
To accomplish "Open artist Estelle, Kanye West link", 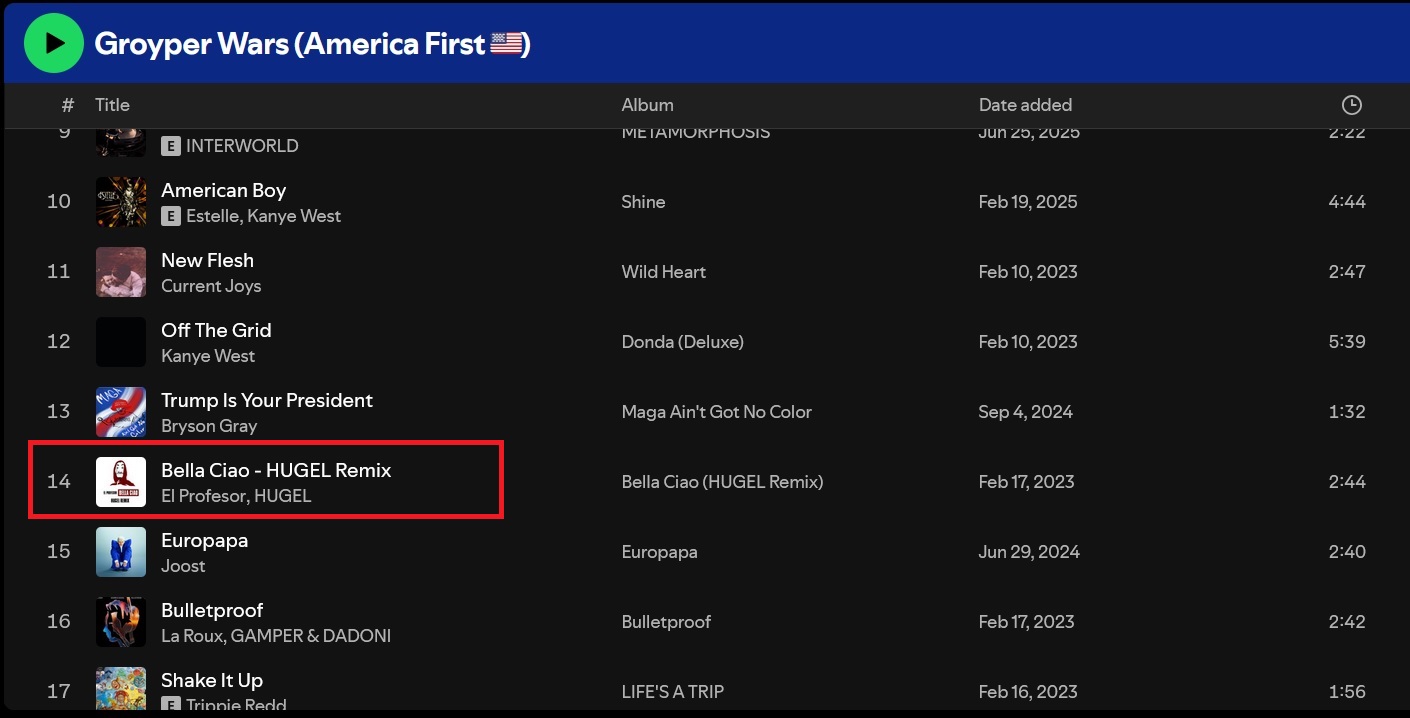I will (263, 216).
